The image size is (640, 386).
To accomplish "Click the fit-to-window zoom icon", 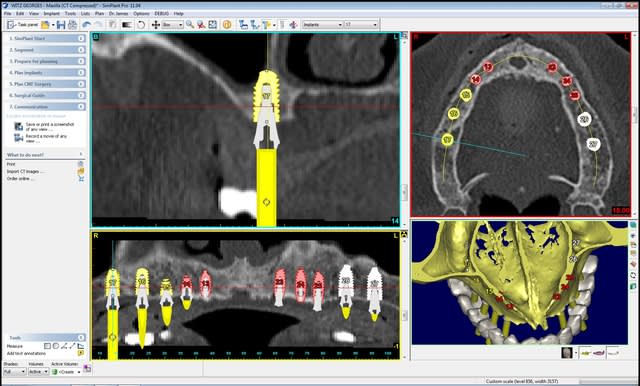I will tap(213, 25).
